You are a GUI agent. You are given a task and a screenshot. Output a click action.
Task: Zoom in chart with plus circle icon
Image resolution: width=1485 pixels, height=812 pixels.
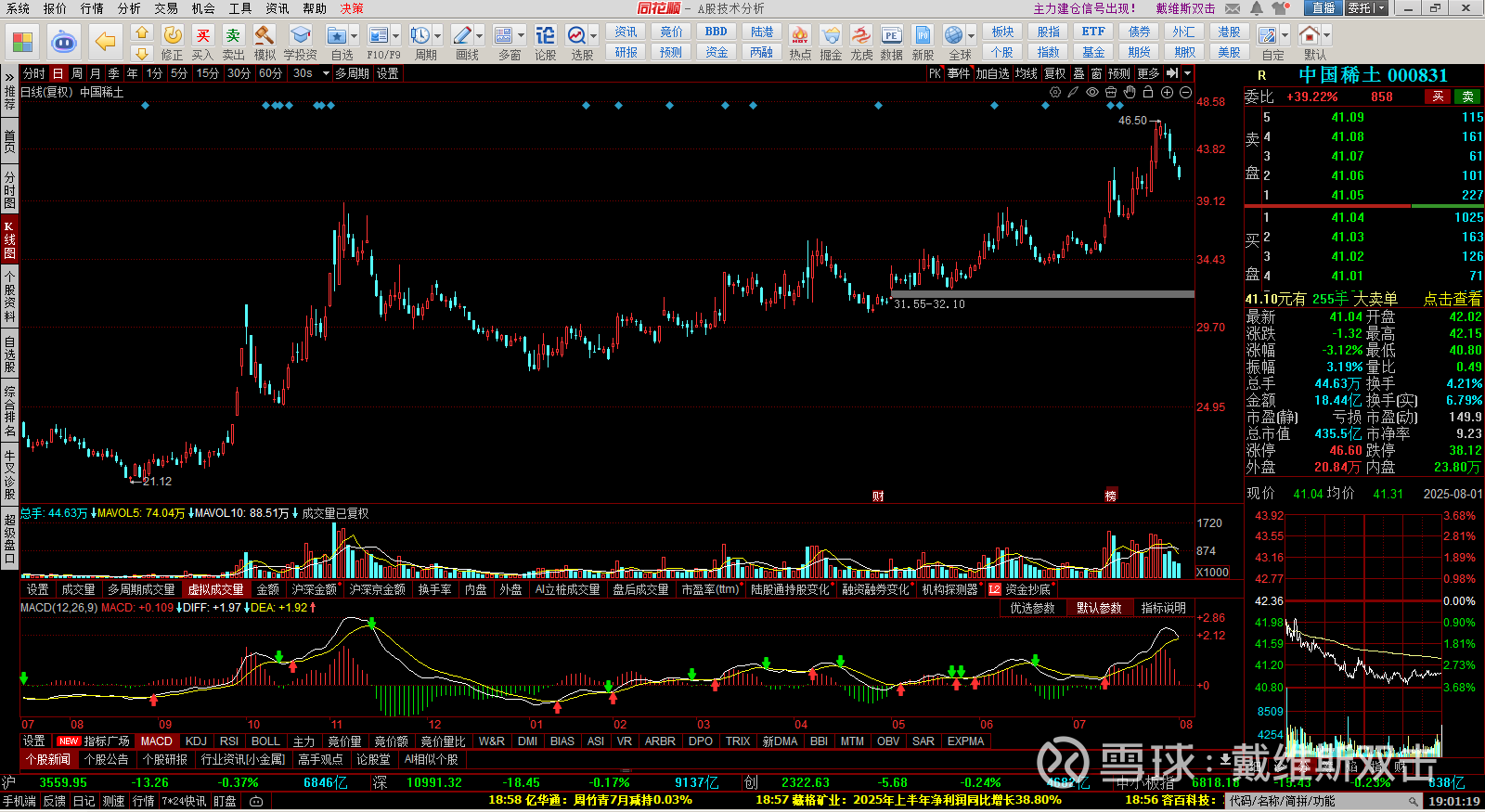(x=1167, y=92)
